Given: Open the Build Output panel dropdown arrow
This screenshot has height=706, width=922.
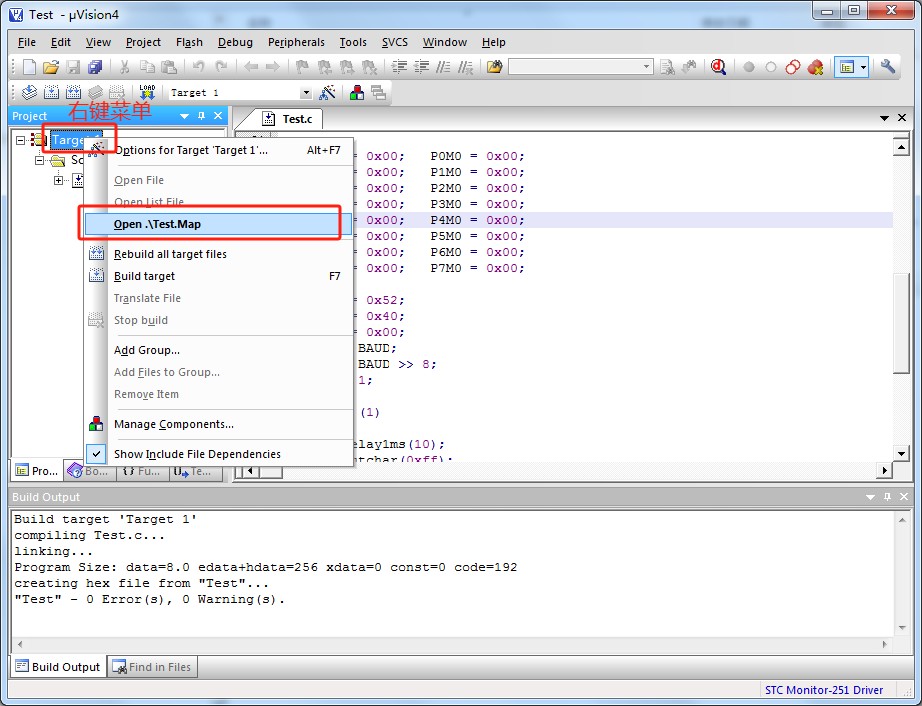Looking at the screenshot, I should point(870,497).
